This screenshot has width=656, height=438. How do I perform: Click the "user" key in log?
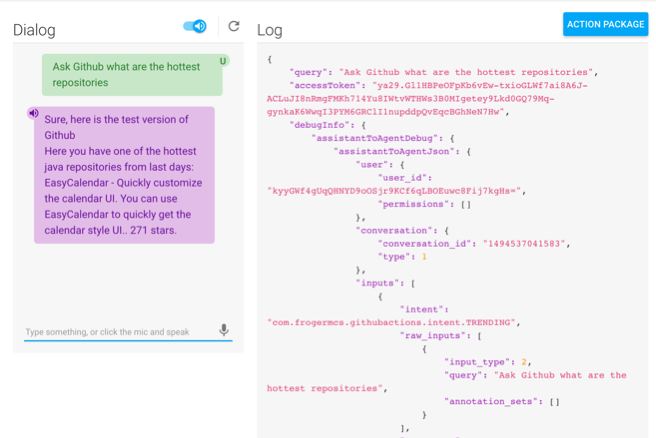[x=372, y=165]
